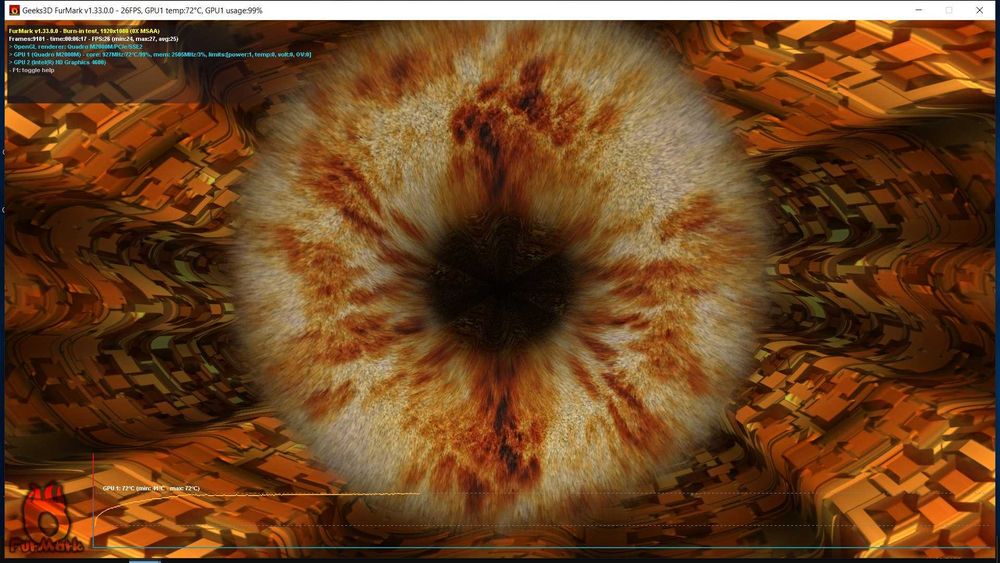Image resolution: width=1000 pixels, height=563 pixels.
Task: Select the 'GPU 2 (Intel HD Graphics 4600)' line
Action: pos(57,62)
